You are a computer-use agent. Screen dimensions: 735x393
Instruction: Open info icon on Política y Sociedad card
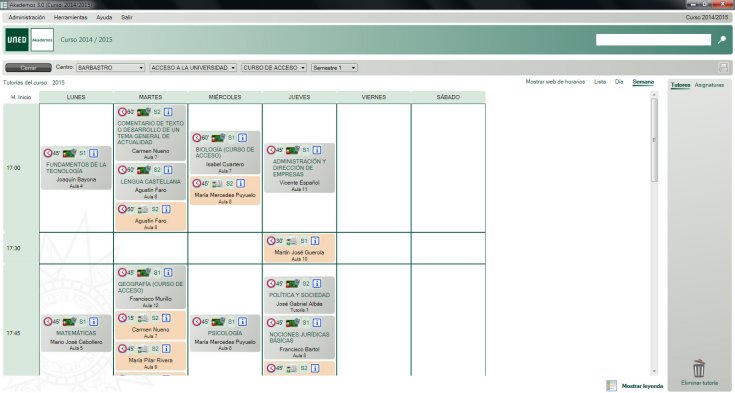(x=317, y=284)
